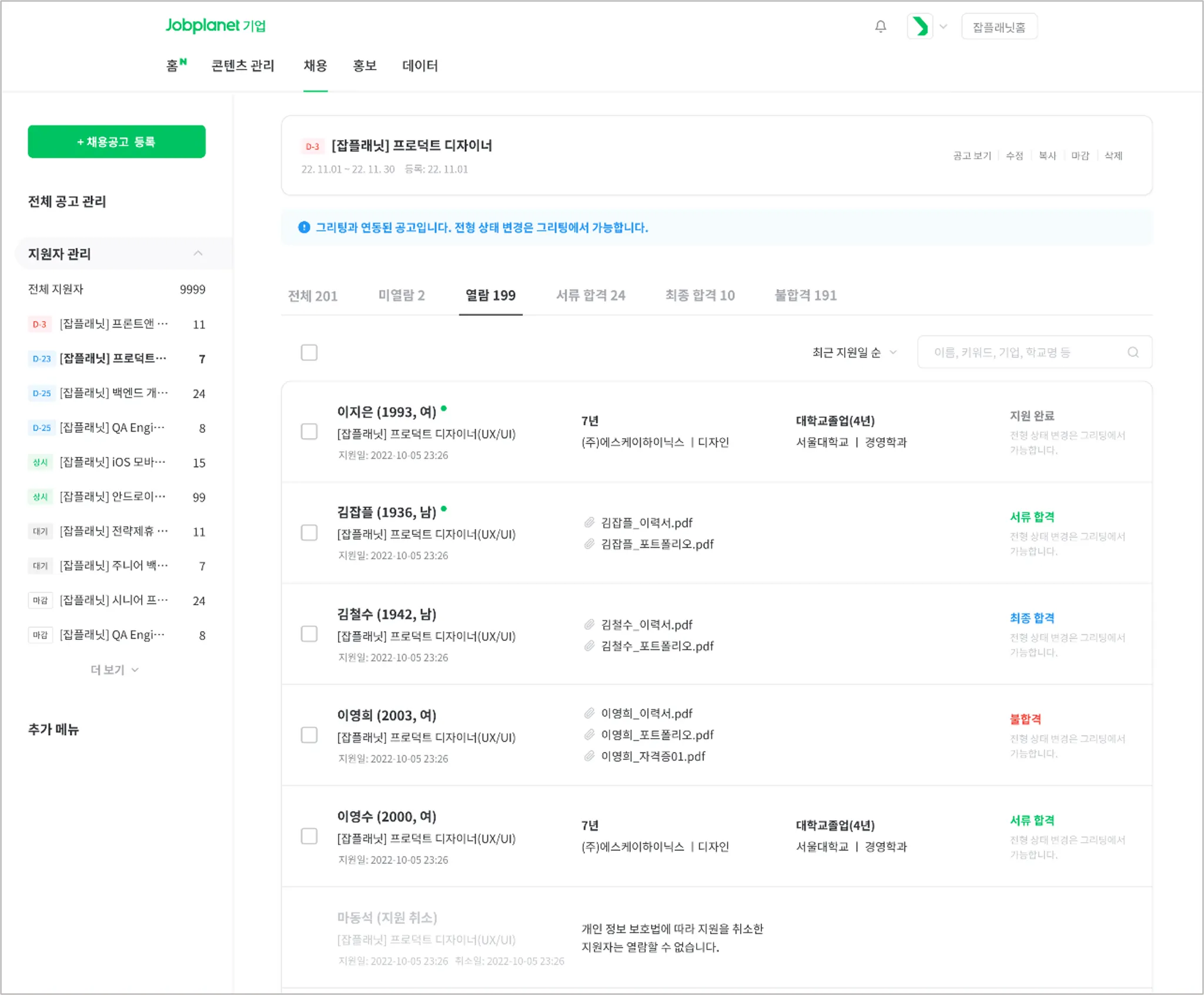The image size is (1204, 995).
Task: Click the notification bell icon
Action: pyautogui.click(x=880, y=26)
